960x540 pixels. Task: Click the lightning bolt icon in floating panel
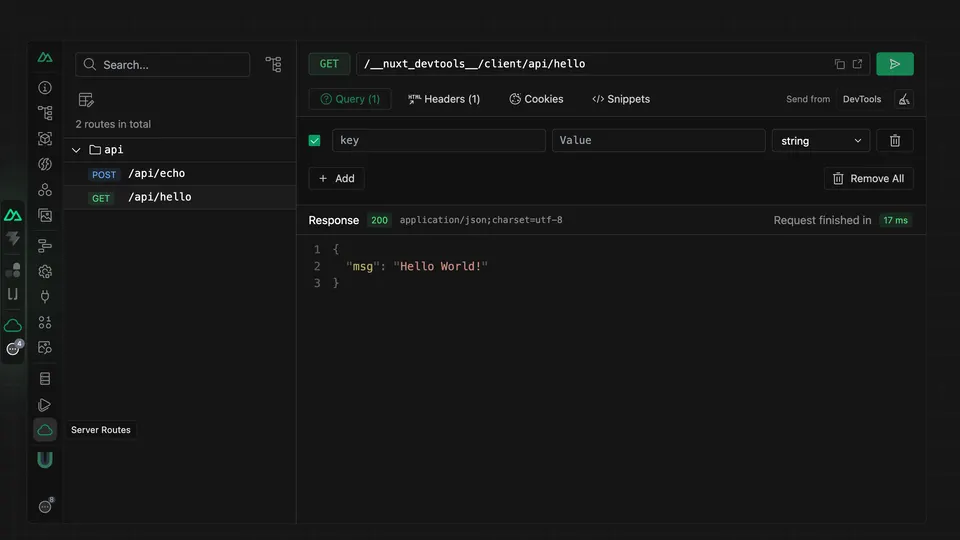(x=13, y=239)
